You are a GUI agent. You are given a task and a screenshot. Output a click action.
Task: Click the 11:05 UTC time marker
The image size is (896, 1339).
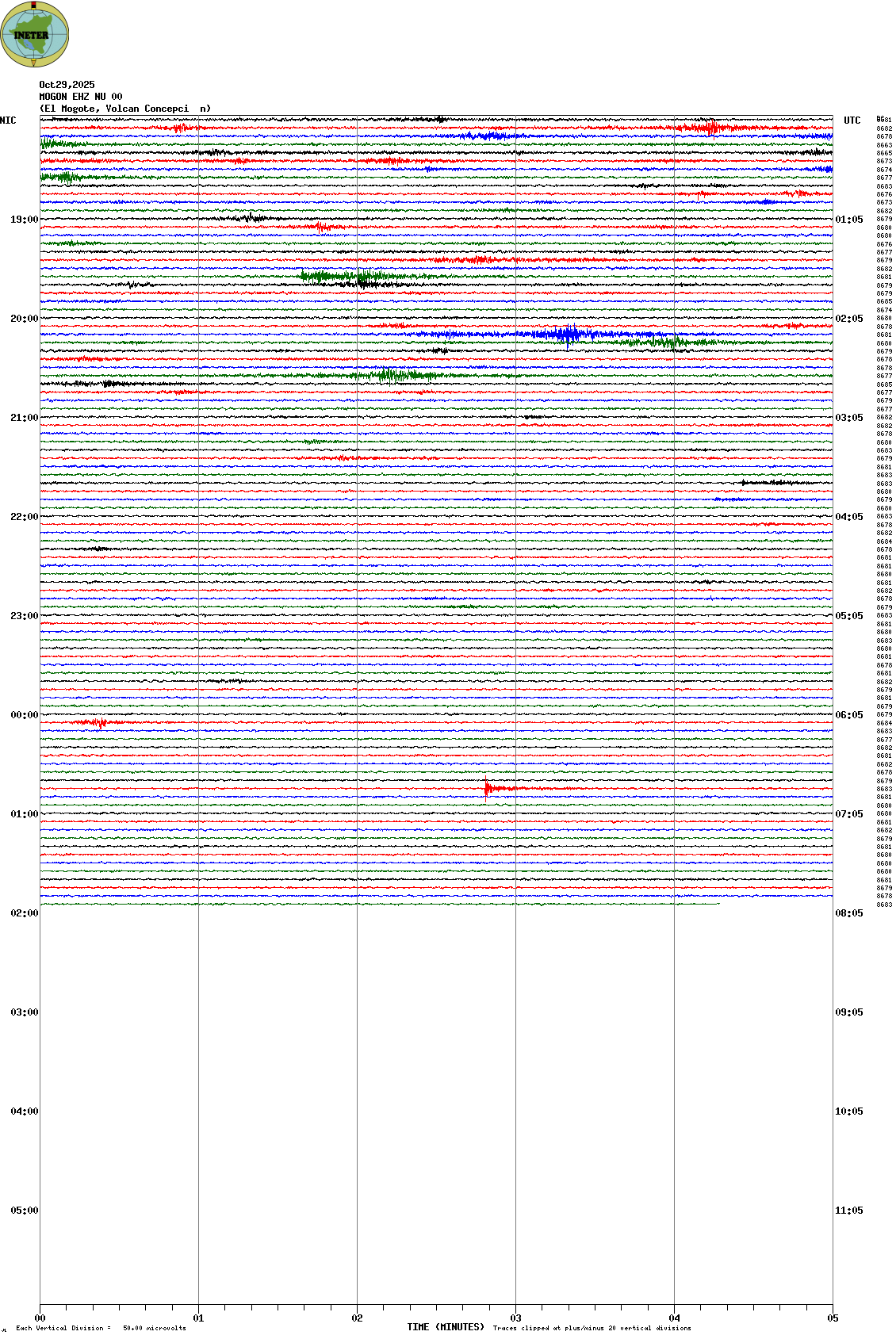click(848, 1211)
